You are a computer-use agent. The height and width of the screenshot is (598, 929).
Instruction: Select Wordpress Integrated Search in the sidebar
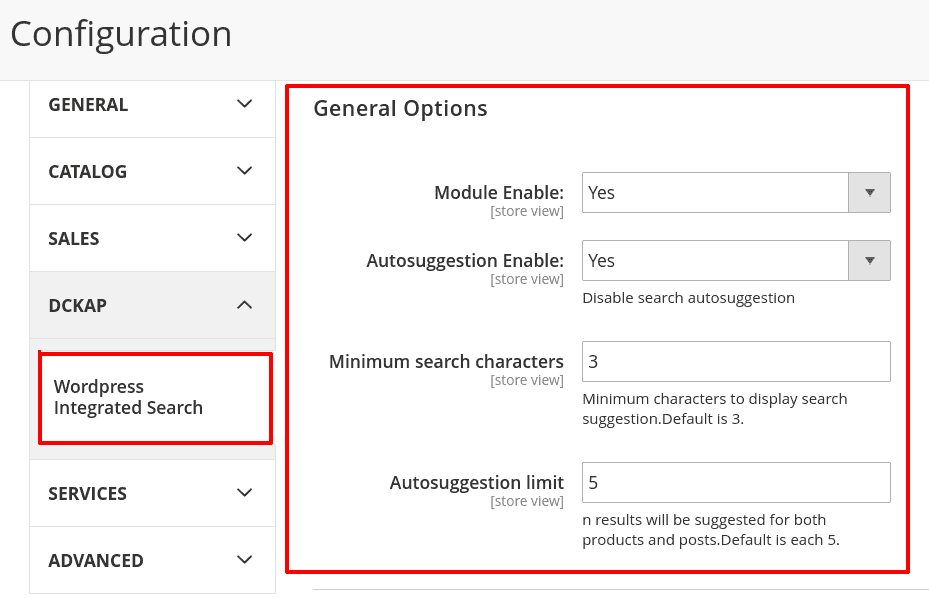click(128, 397)
